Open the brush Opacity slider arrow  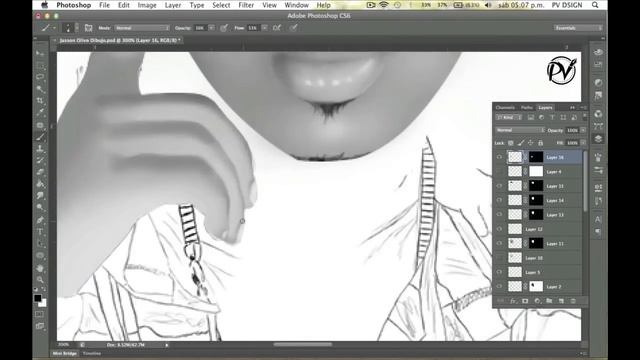[211, 28]
